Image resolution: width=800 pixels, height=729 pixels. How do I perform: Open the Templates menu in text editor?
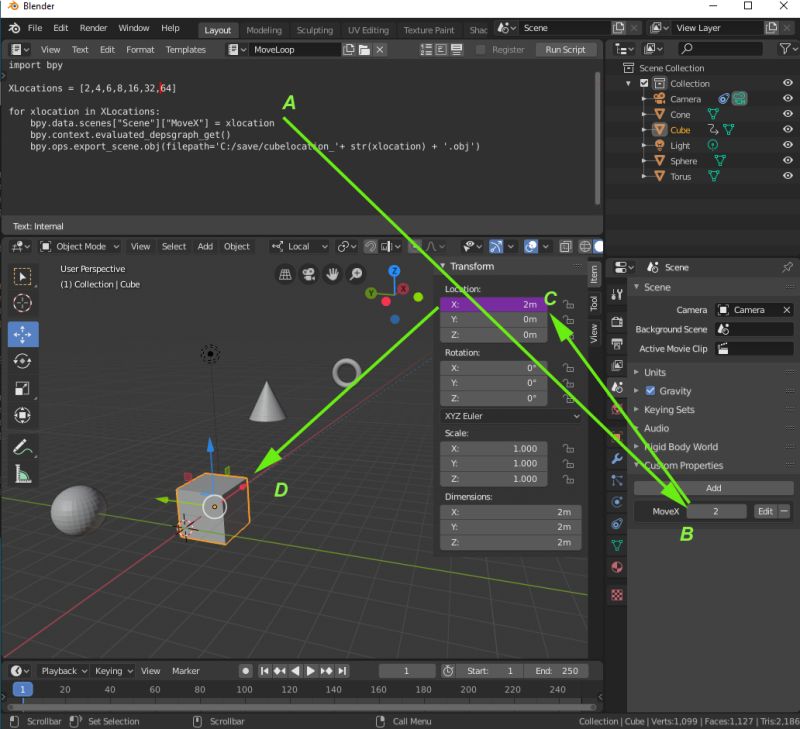[x=186, y=49]
